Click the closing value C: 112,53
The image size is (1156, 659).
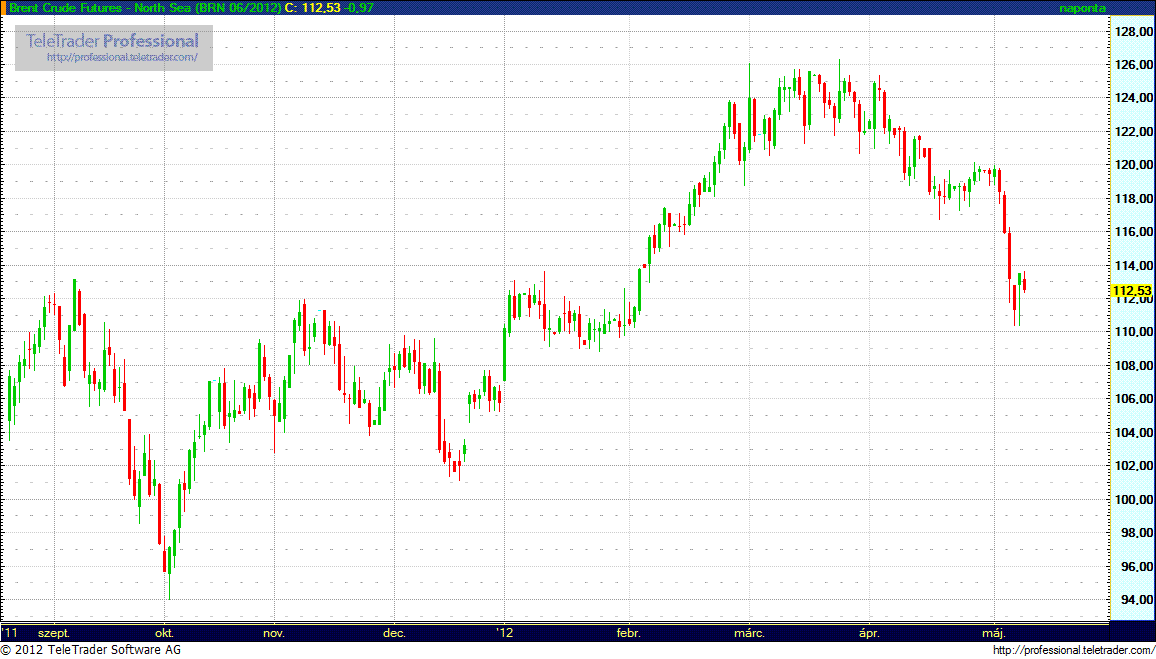coord(313,8)
